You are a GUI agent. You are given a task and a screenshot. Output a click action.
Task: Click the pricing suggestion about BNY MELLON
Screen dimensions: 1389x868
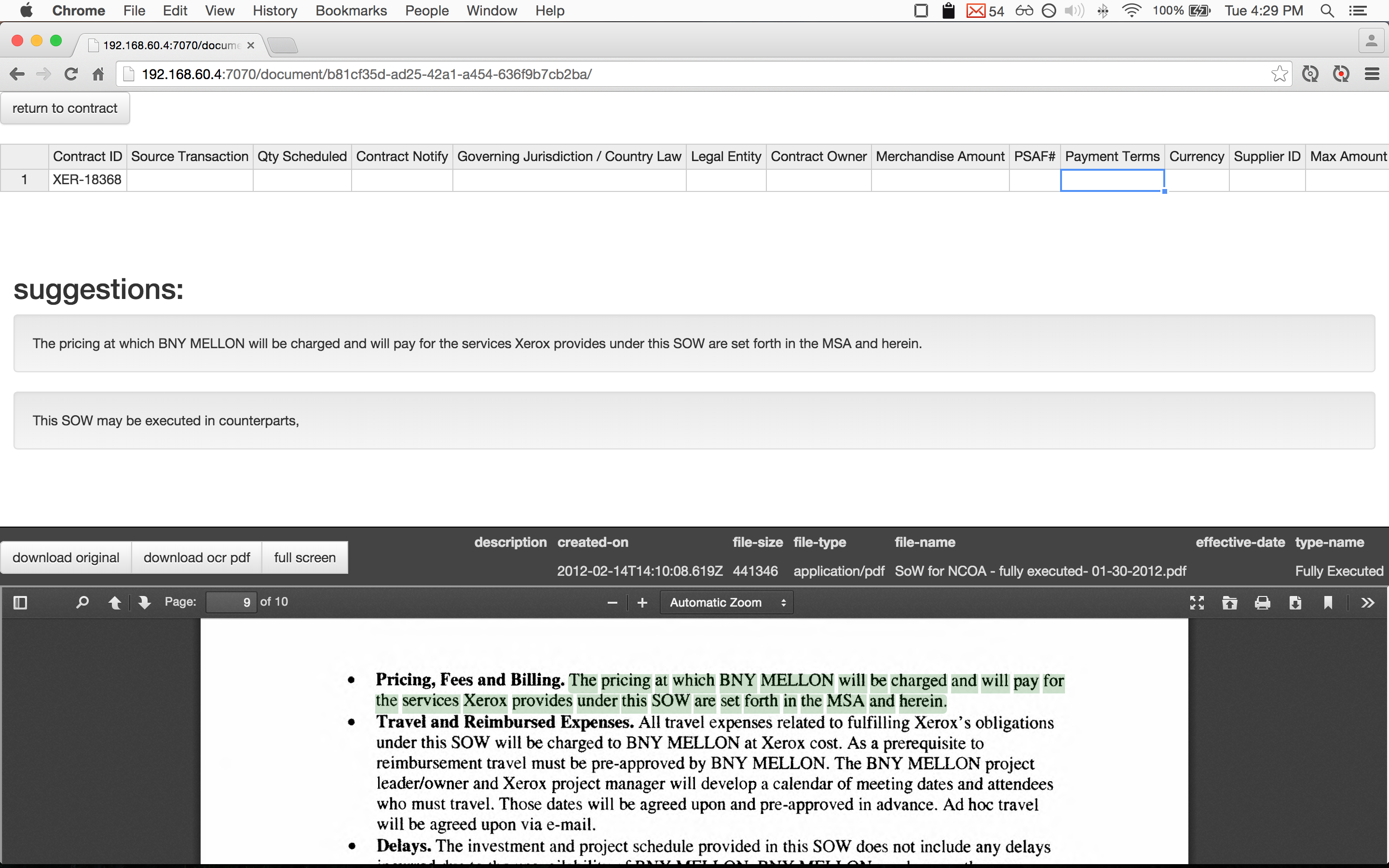694,343
